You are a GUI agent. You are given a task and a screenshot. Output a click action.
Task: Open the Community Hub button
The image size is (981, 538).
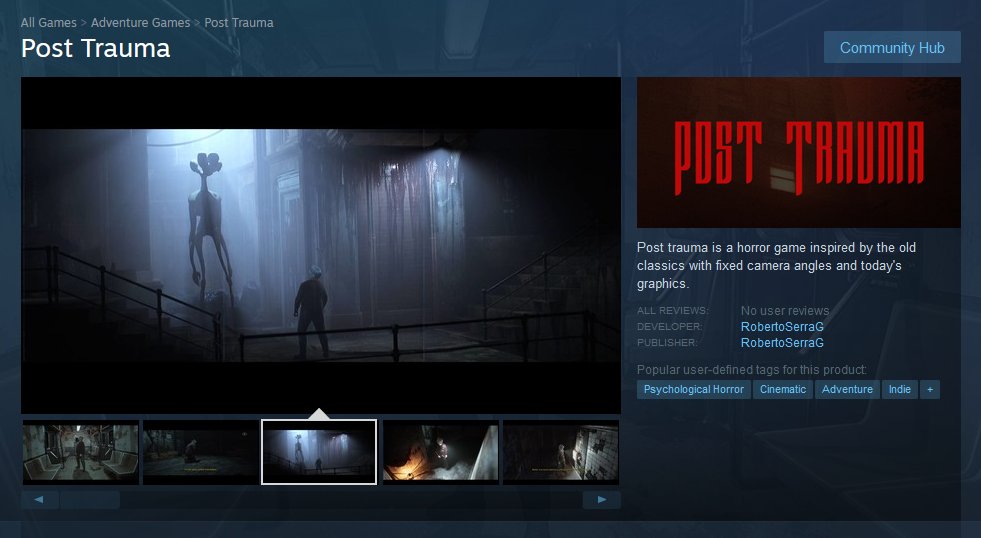point(892,48)
